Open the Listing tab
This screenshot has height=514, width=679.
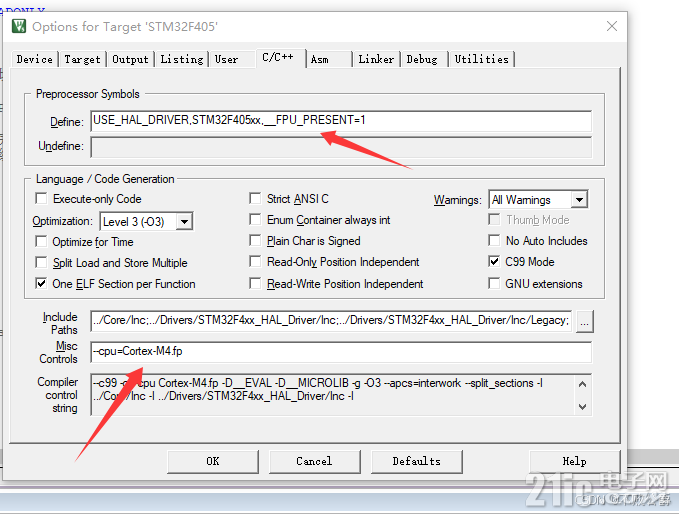[x=182, y=59]
